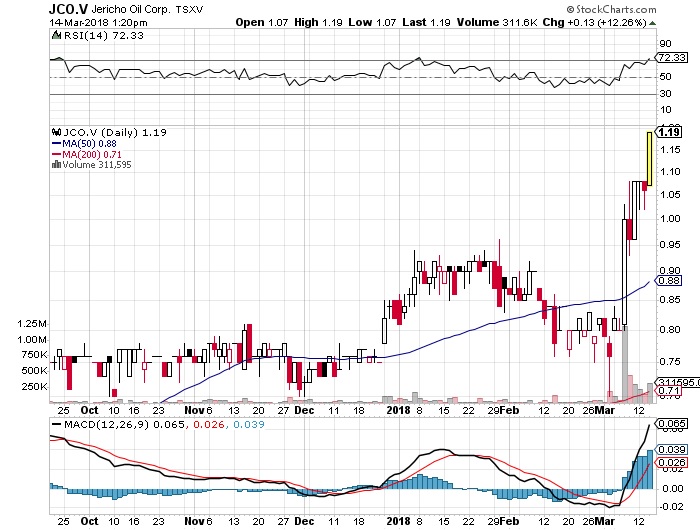Viewport: 700px width, 530px height.
Task: Click the 14-Mar-2018 1:20pm timestamp
Action: [98, 23]
